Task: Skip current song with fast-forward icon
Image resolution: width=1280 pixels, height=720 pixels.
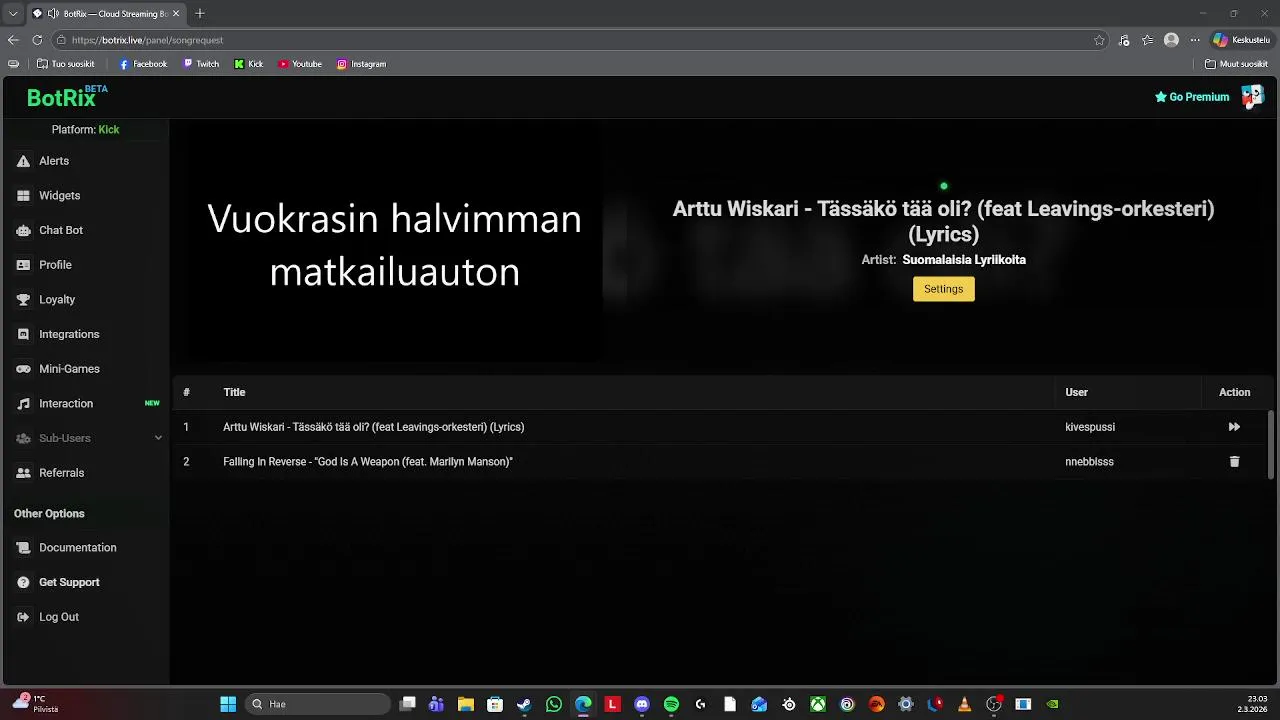Action: (x=1234, y=427)
